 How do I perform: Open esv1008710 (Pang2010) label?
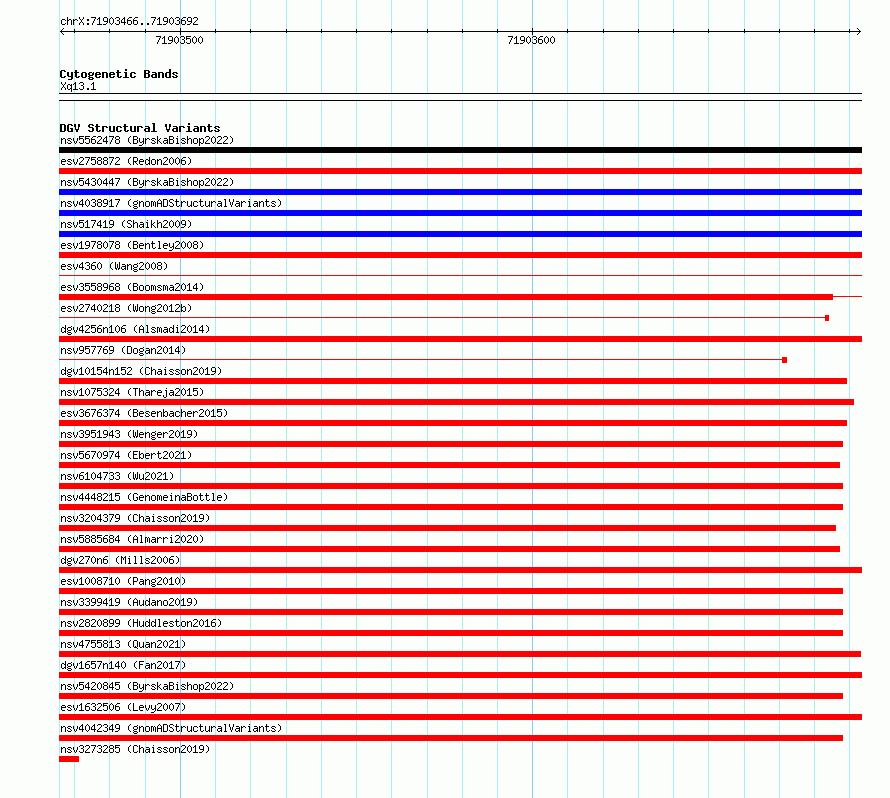[x=123, y=581]
